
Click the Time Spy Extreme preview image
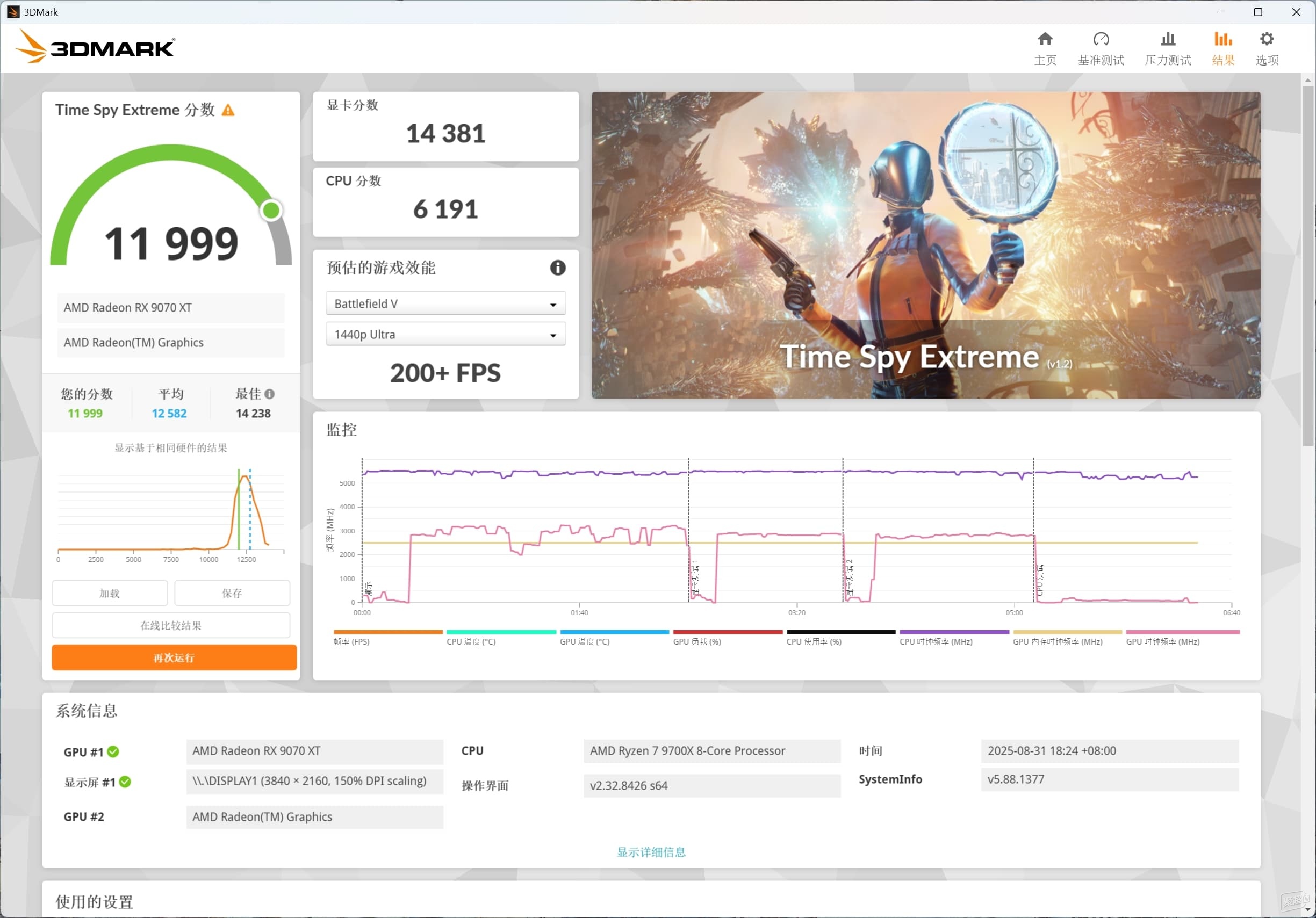click(925, 245)
